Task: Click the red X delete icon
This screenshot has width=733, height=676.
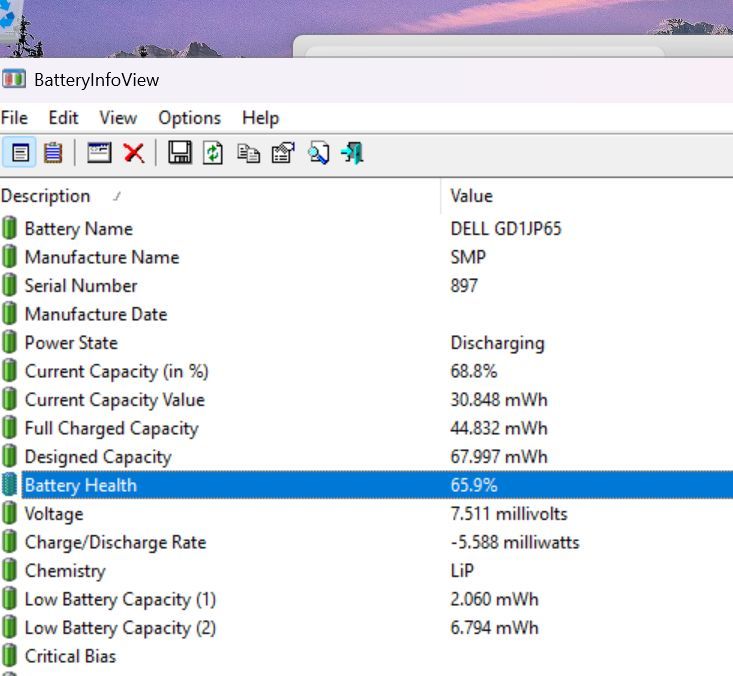Action: [134, 153]
